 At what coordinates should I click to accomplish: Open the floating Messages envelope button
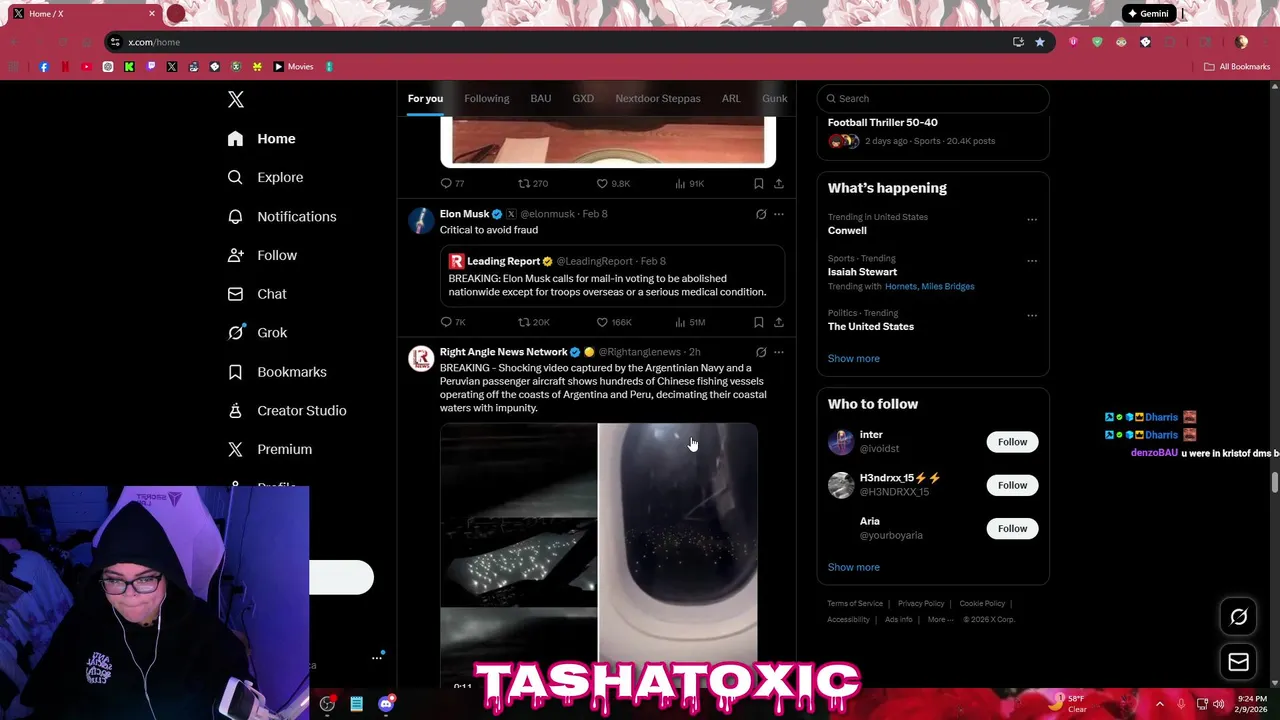1238,662
